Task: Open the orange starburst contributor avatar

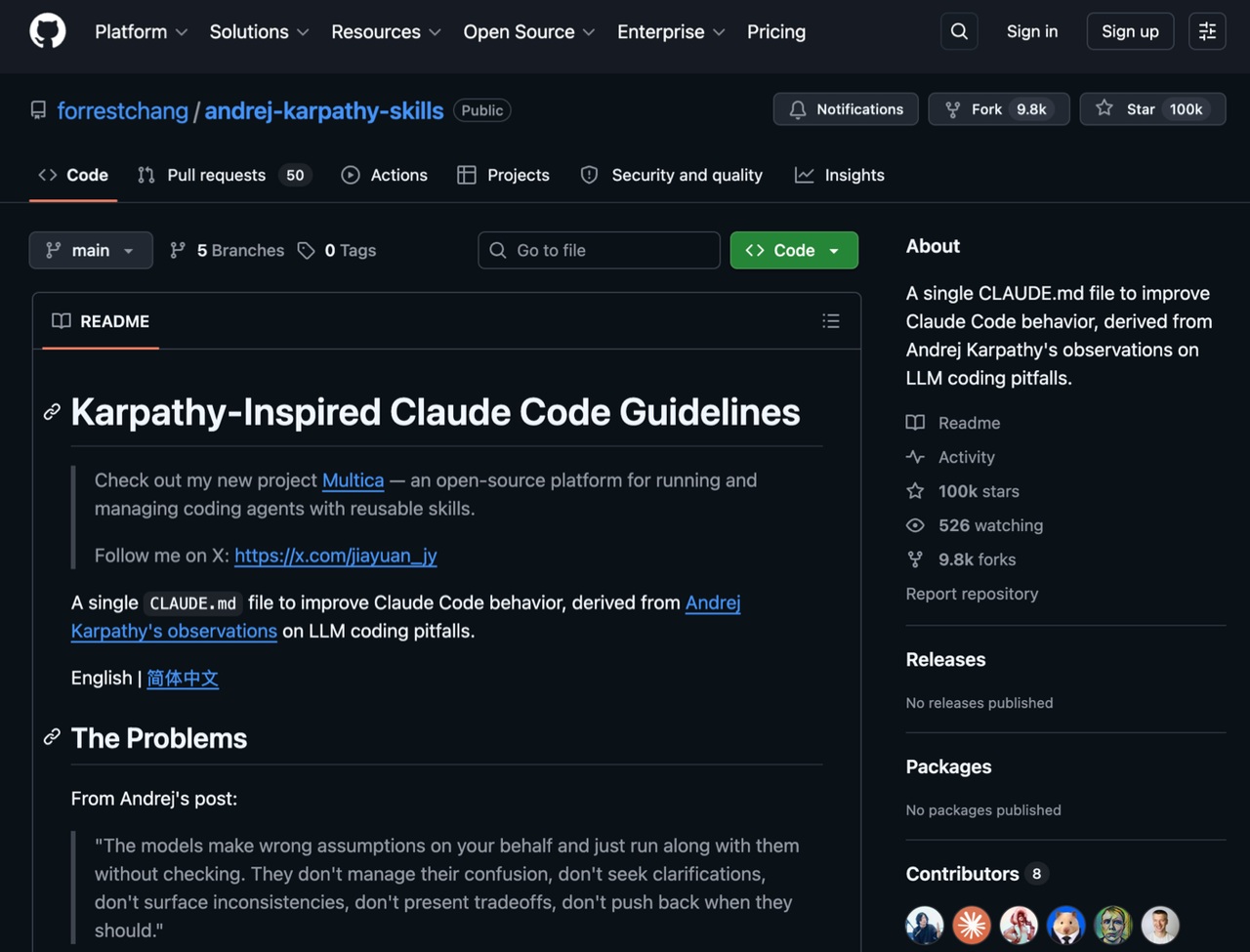Action: [x=972, y=925]
